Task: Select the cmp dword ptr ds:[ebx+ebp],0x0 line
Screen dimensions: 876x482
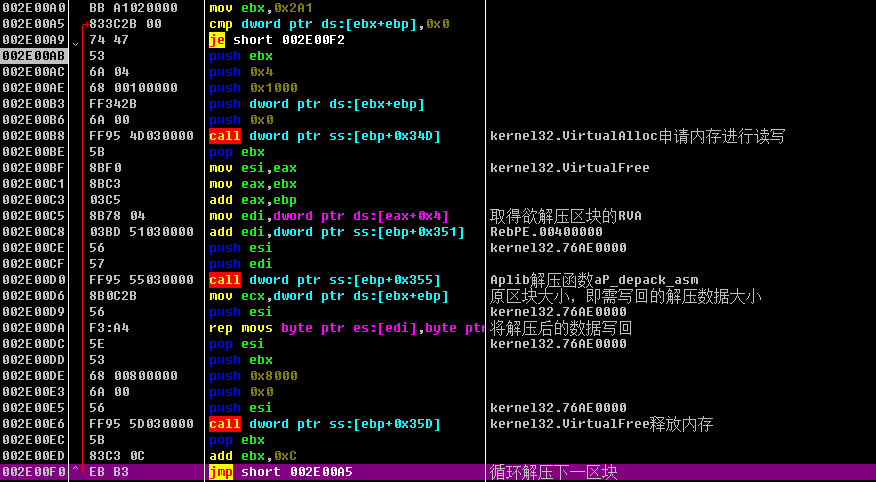Action: click(330, 24)
